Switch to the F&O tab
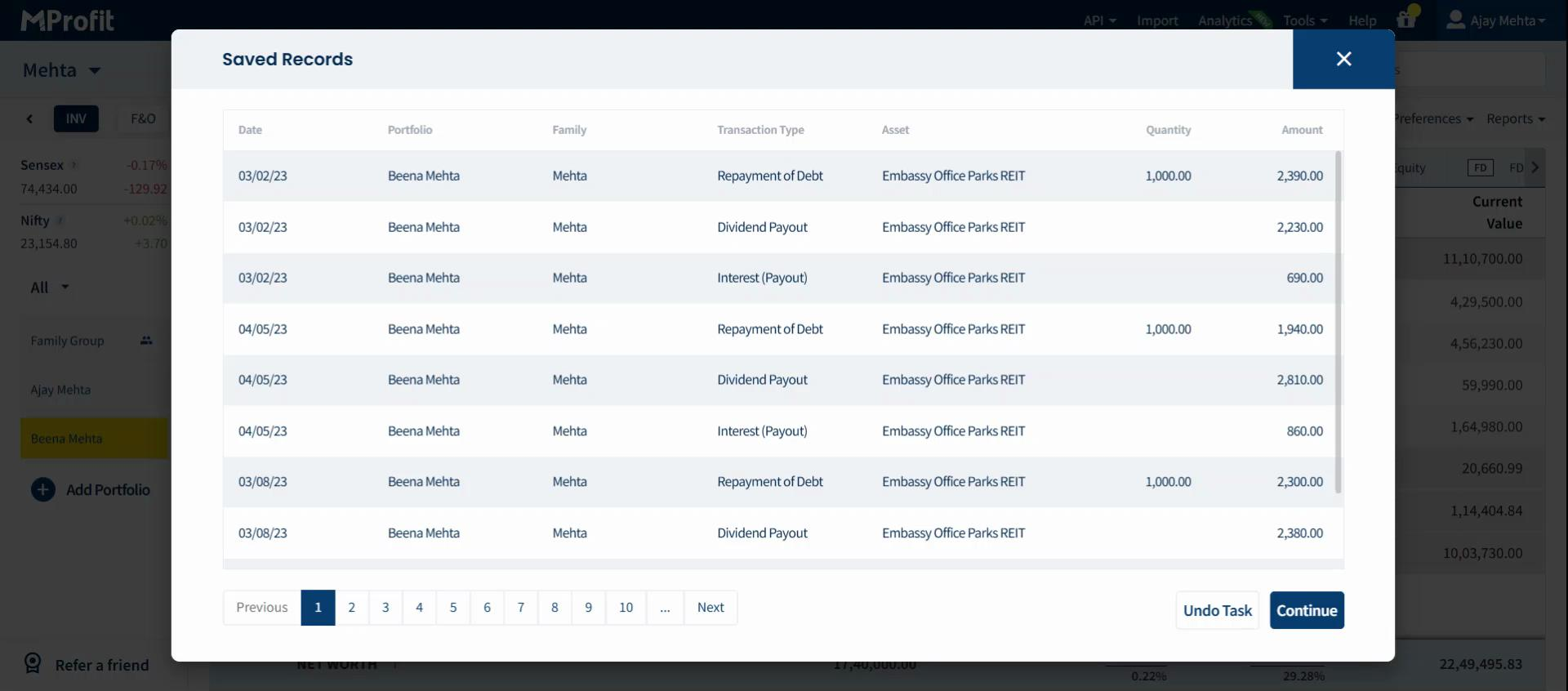Viewport: 1568px width, 691px height. (143, 118)
